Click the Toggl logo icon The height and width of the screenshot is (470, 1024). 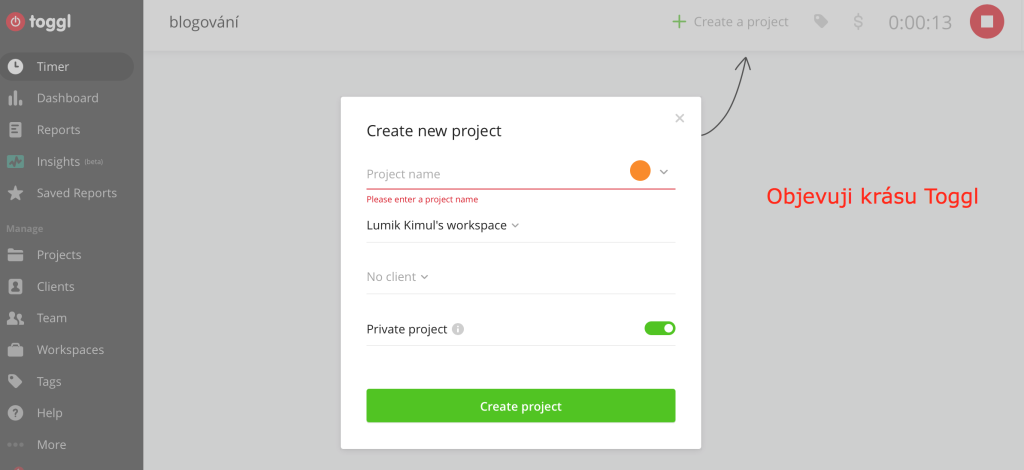click(16, 21)
